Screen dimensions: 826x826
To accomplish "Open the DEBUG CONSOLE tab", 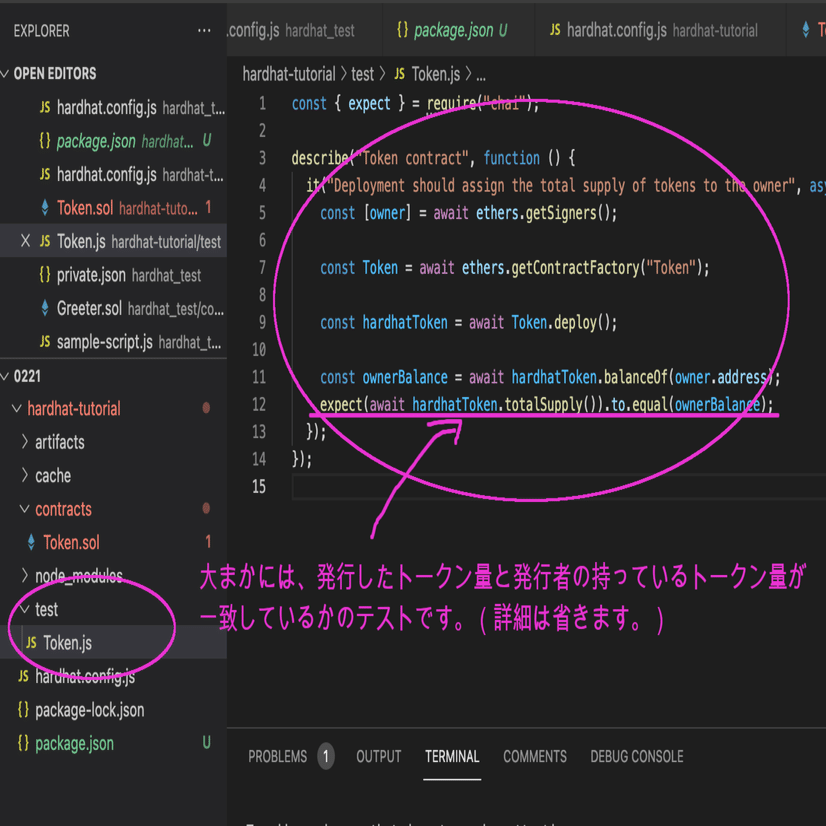I will pos(637,757).
